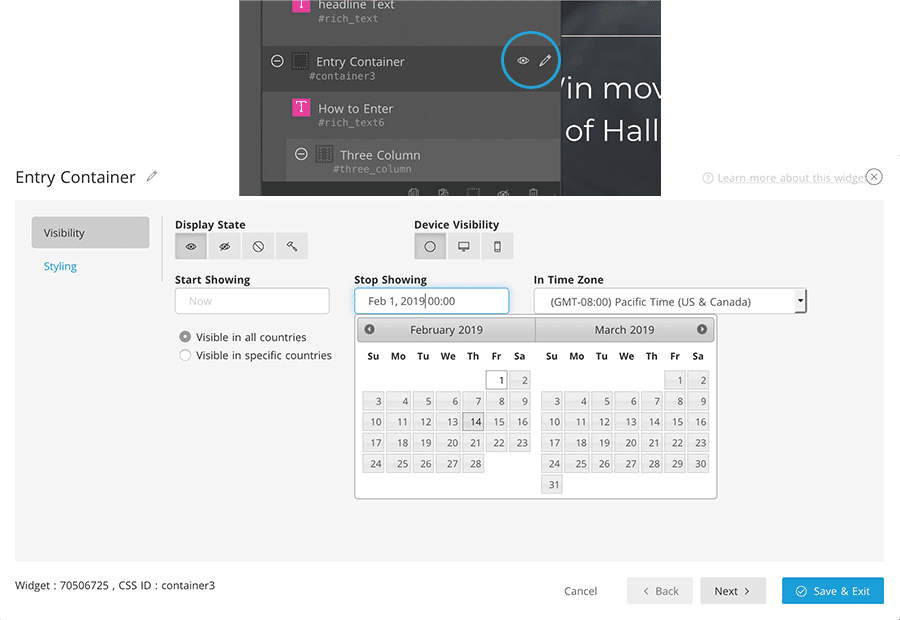The image size is (900, 620).
Task: Switch to the Styling tab
Action: 60,267
